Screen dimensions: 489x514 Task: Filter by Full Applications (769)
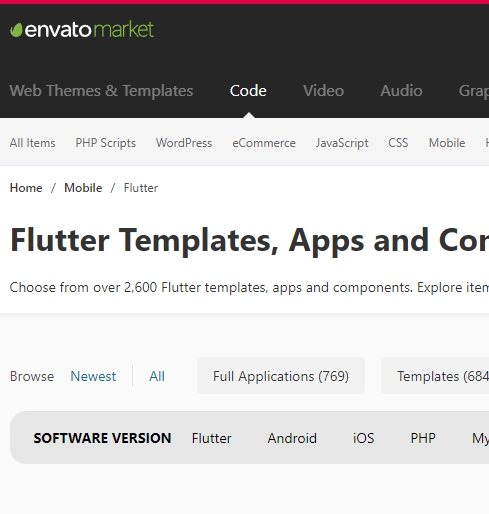[x=281, y=376]
